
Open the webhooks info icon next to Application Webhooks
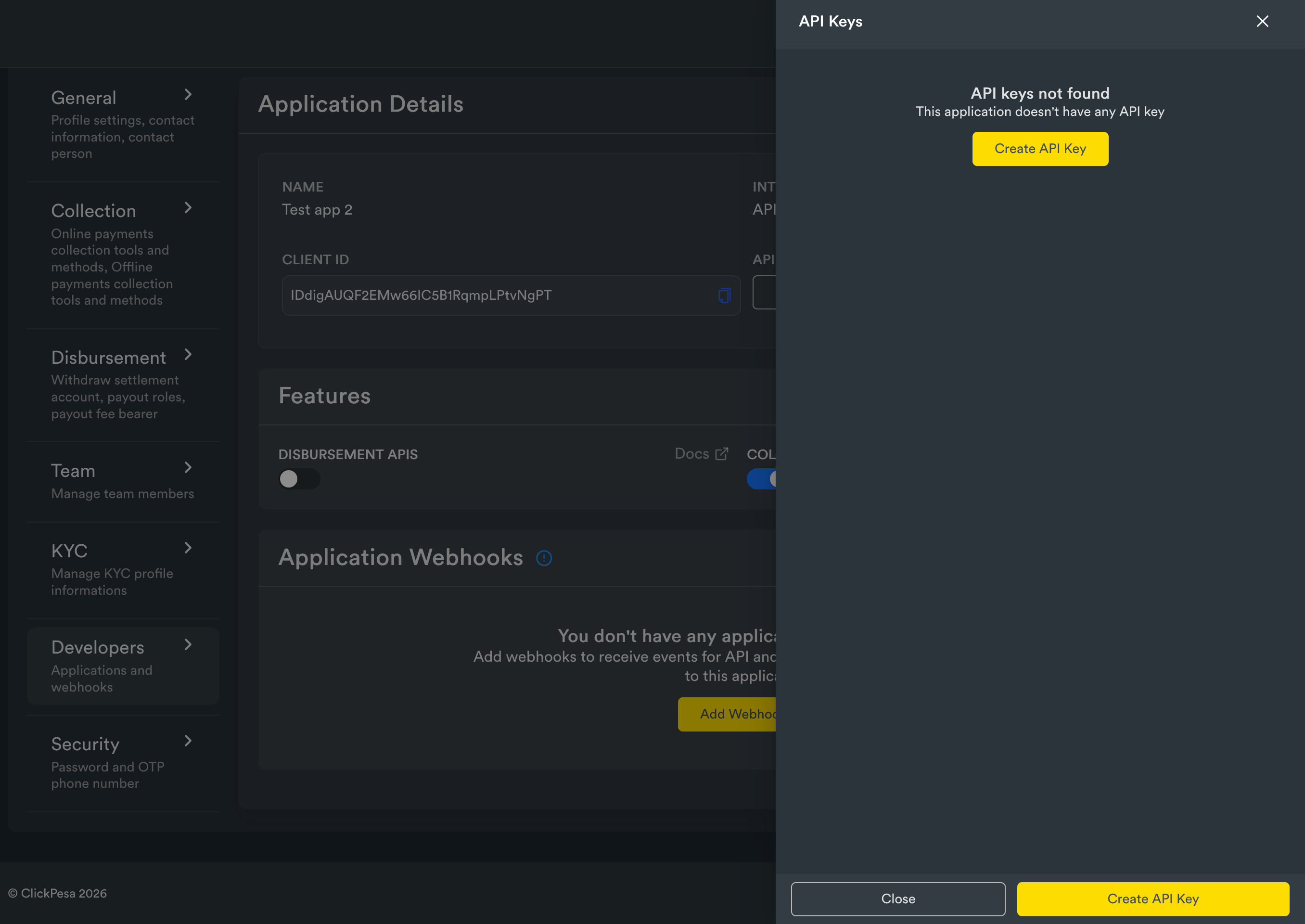tap(544, 558)
